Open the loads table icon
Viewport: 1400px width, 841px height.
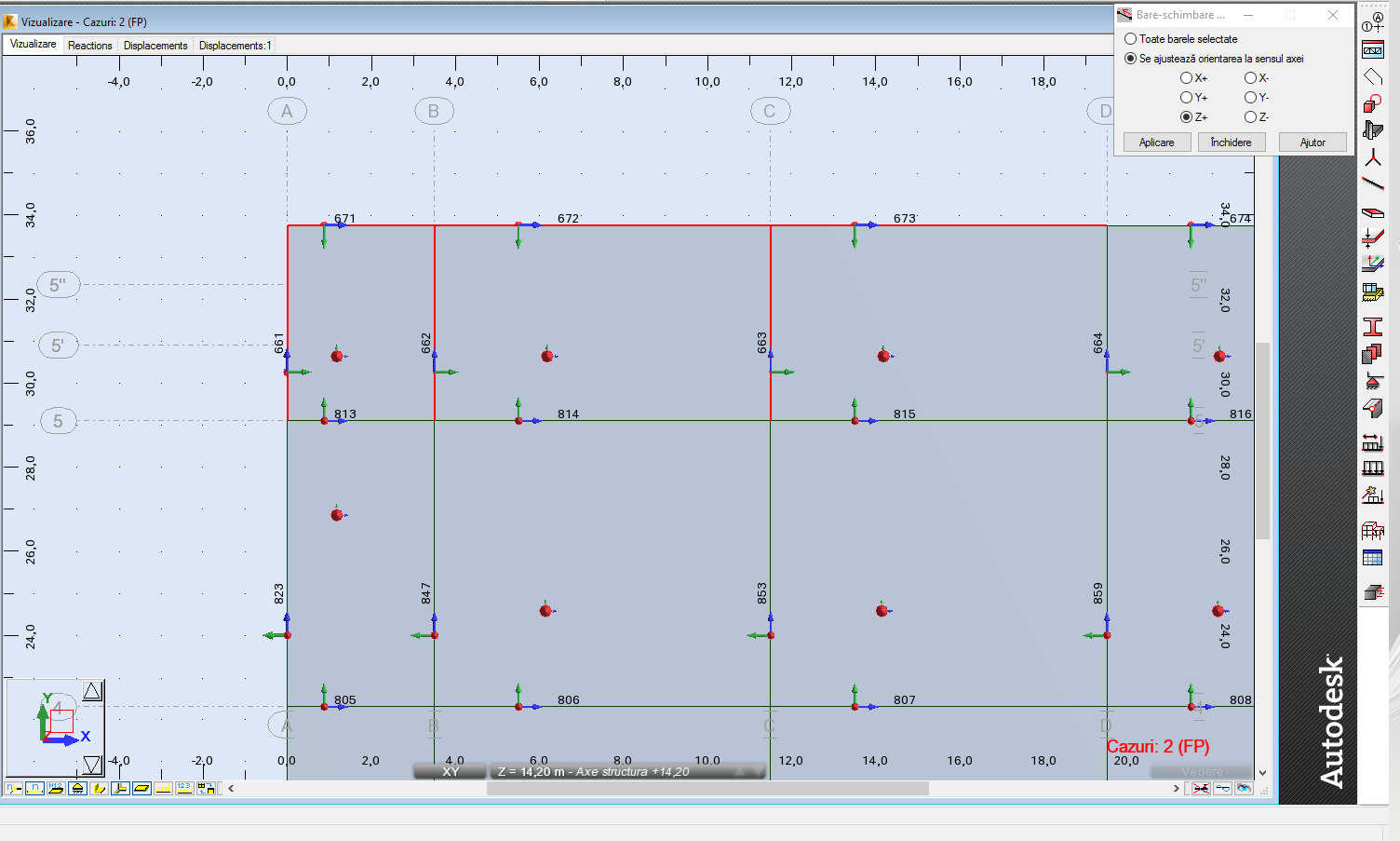click(1373, 558)
